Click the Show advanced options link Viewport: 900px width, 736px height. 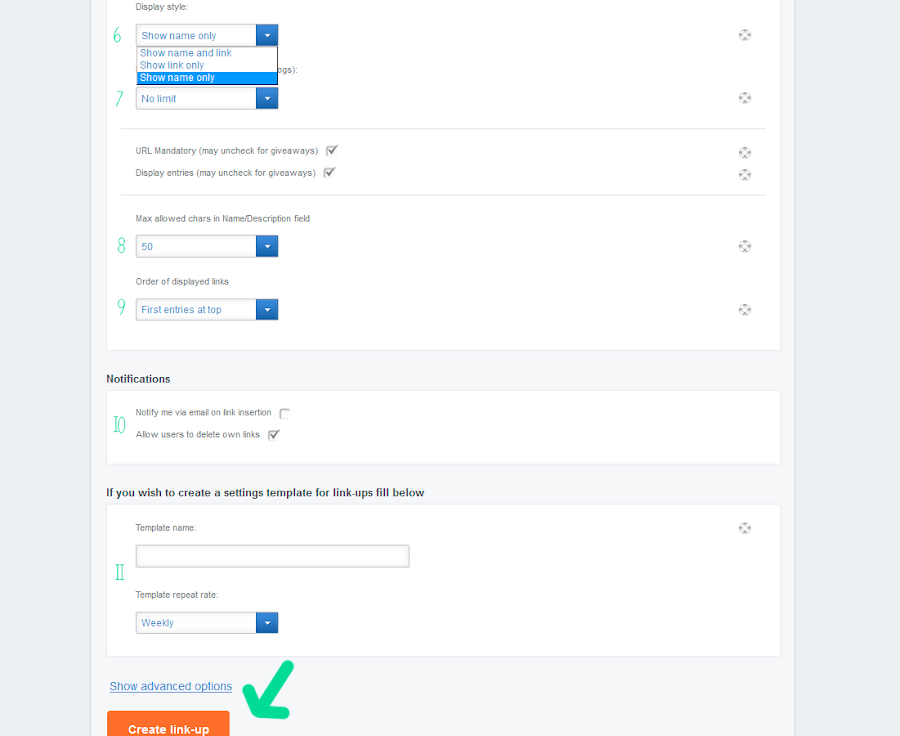[x=171, y=687]
